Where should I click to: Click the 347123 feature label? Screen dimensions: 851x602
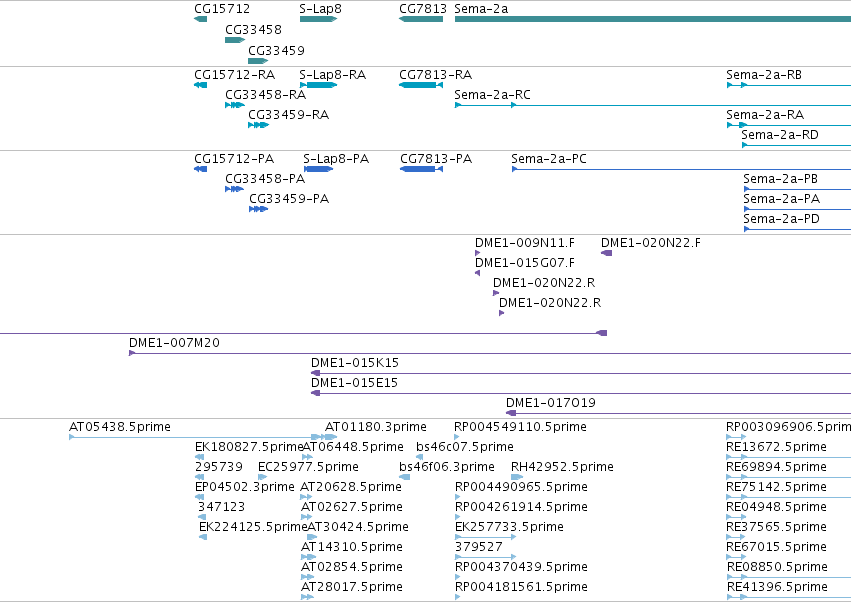click(x=221, y=508)
